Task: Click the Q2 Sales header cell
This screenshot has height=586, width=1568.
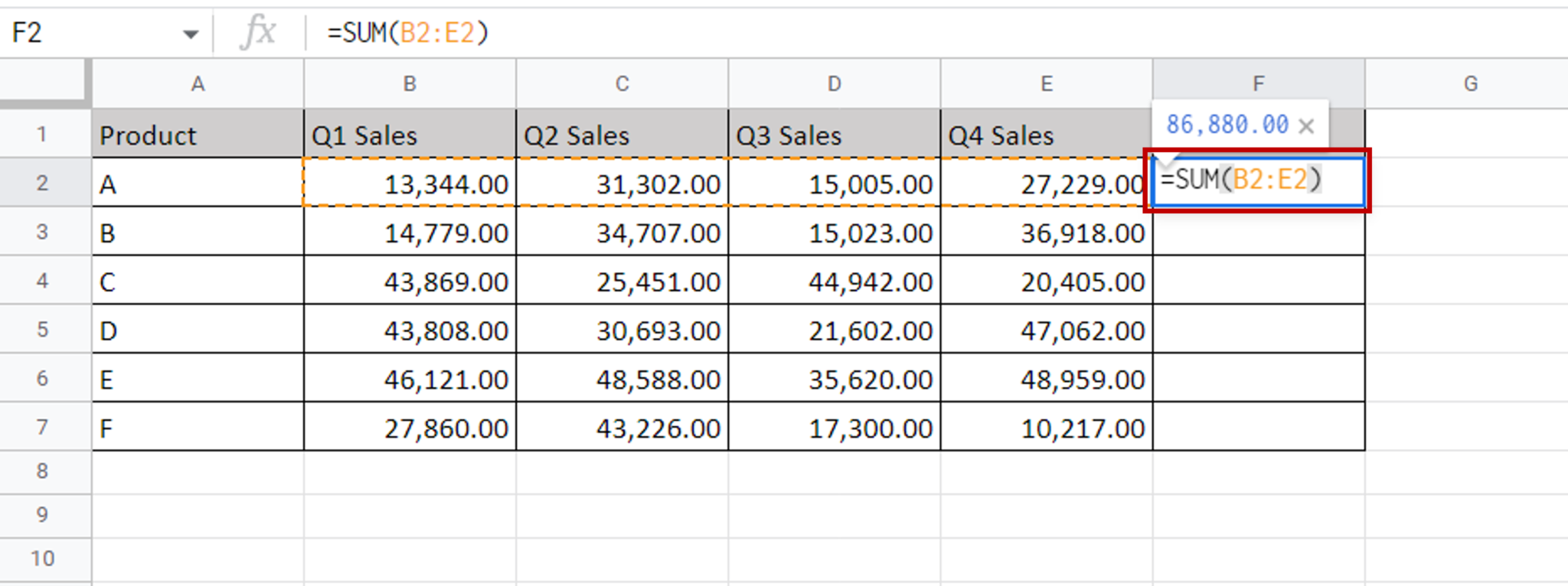Action: click(622, 134)
